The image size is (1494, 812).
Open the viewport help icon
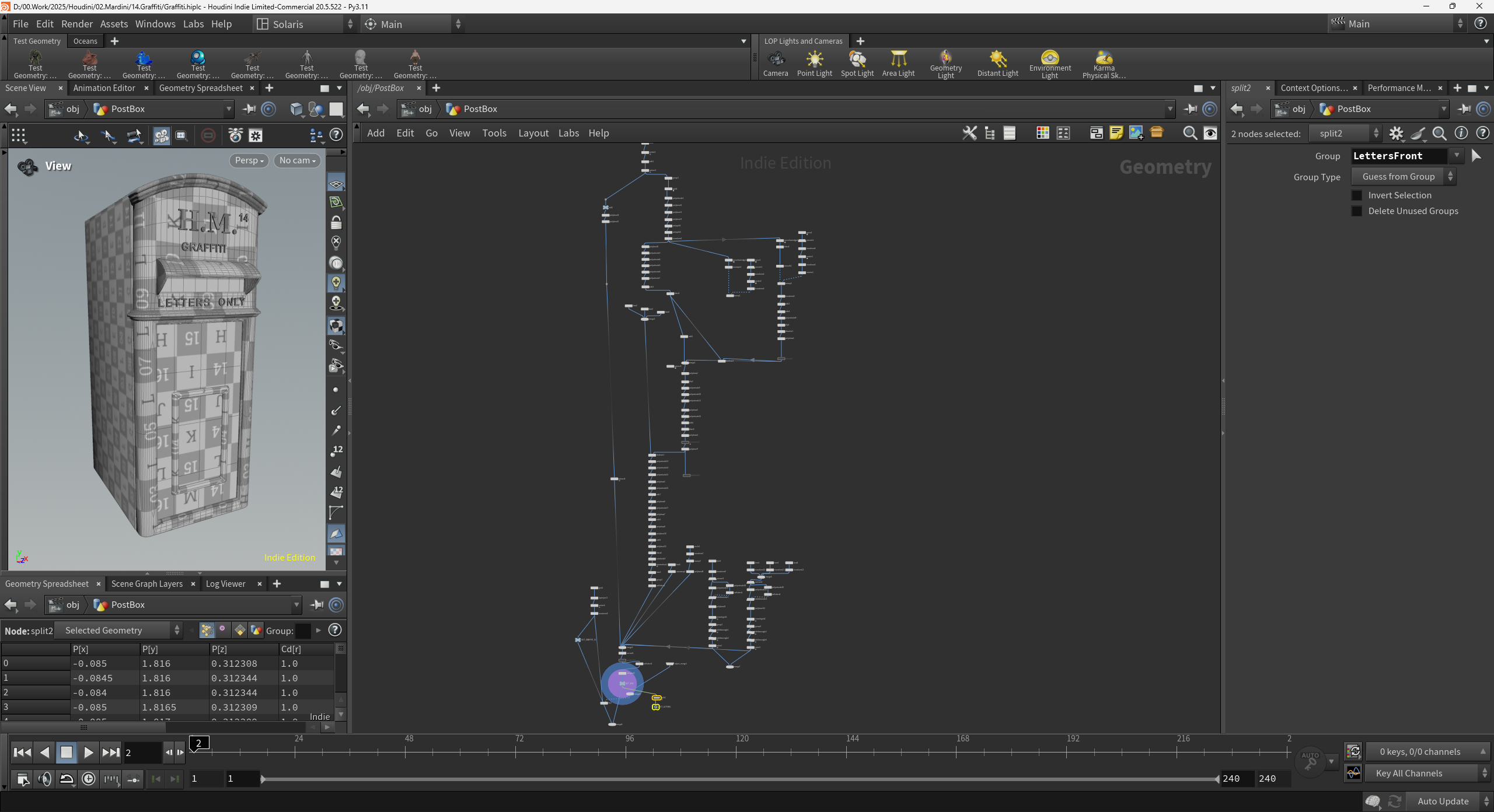coord(336,135)
